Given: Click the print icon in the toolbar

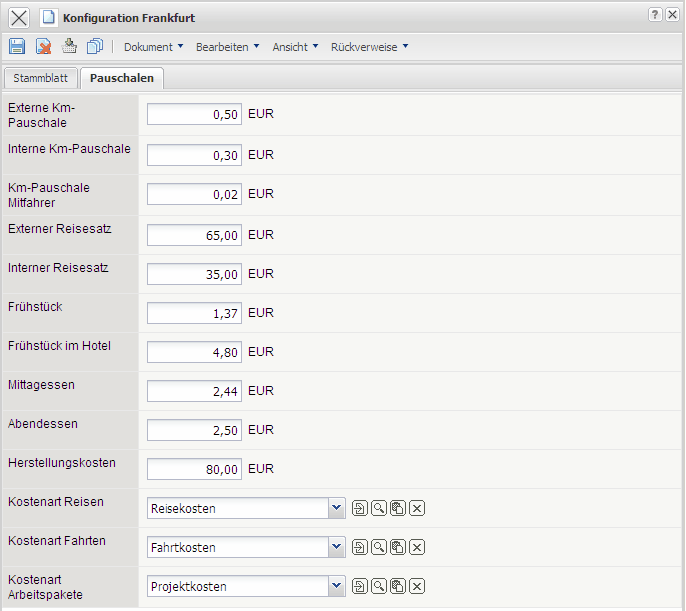Looking at the screenshot, I should (x=69, y=46).
